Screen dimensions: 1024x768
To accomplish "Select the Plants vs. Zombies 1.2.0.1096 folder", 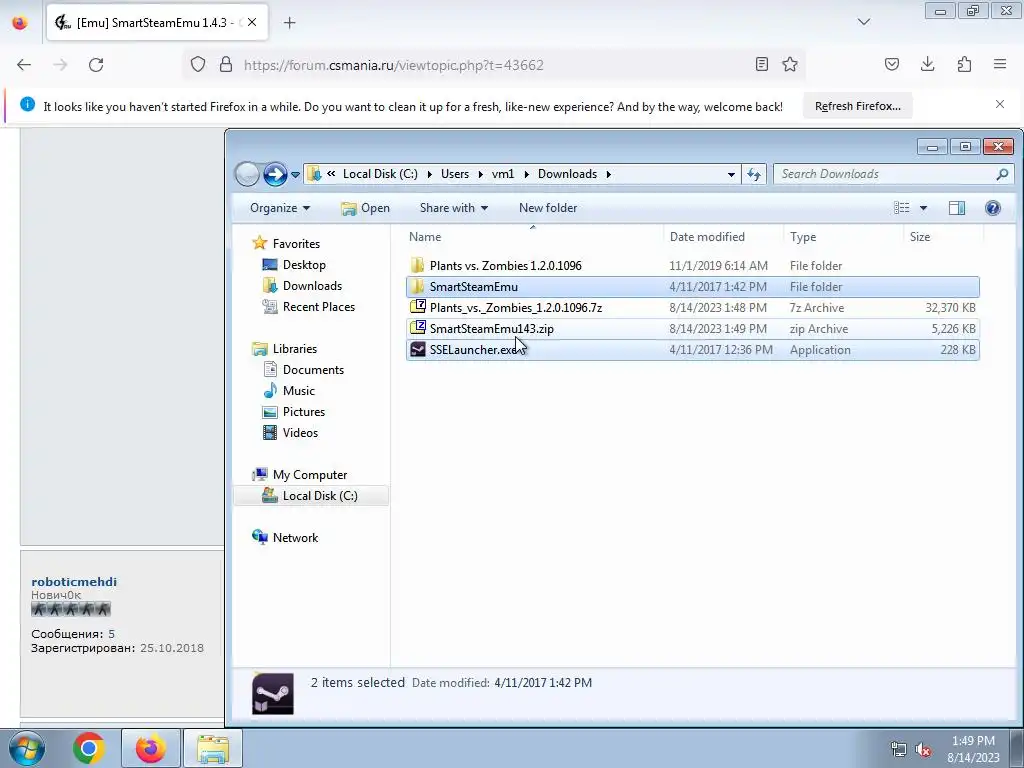I will click(x=692, y=266).
